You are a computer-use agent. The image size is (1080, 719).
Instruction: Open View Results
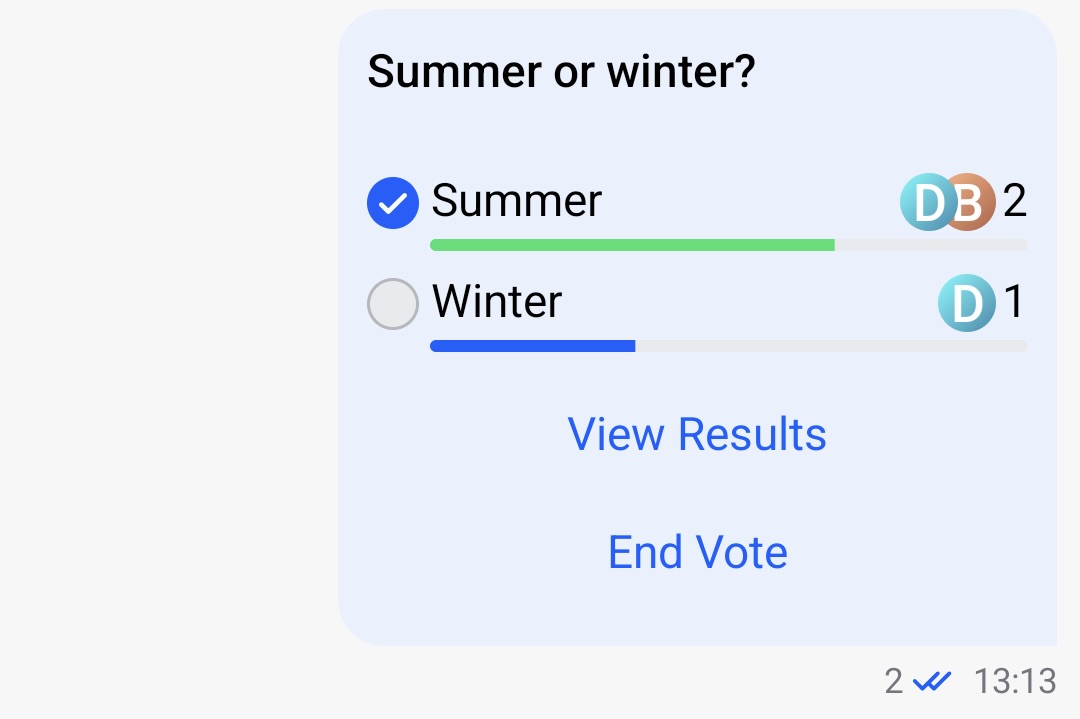click(x=697, y=433)
